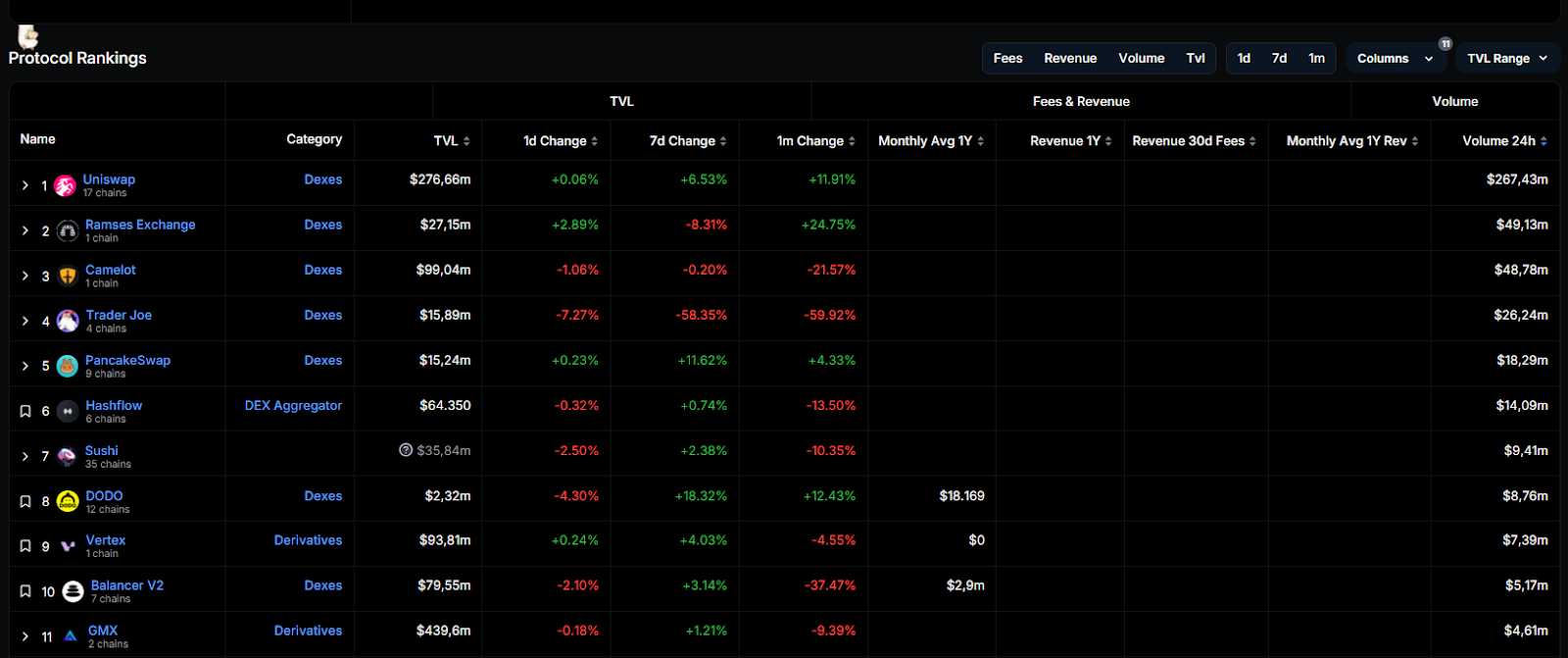Image resolution: width=1568 pixels, height=658 pixels.
Task: Expand the PancakeSwap row chevron
Action: 25,366
